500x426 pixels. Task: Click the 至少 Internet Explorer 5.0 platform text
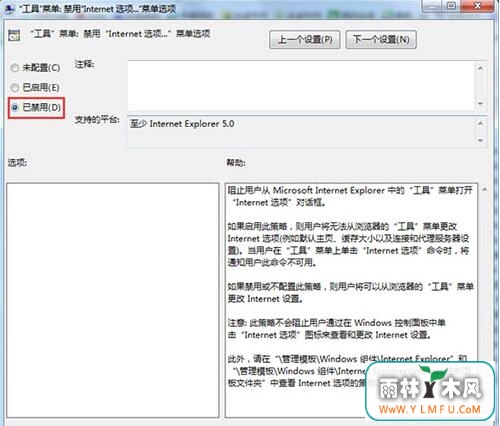182,124
